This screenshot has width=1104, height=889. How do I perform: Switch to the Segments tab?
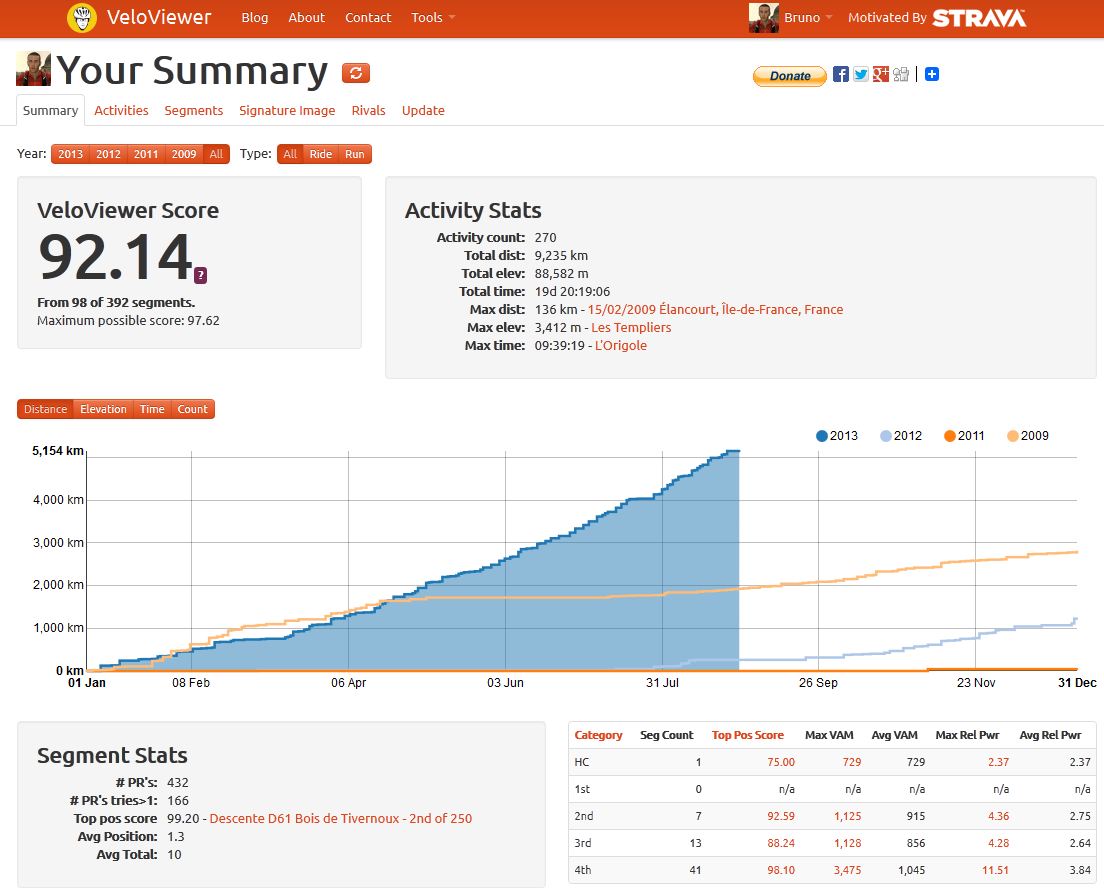point(193,110)
